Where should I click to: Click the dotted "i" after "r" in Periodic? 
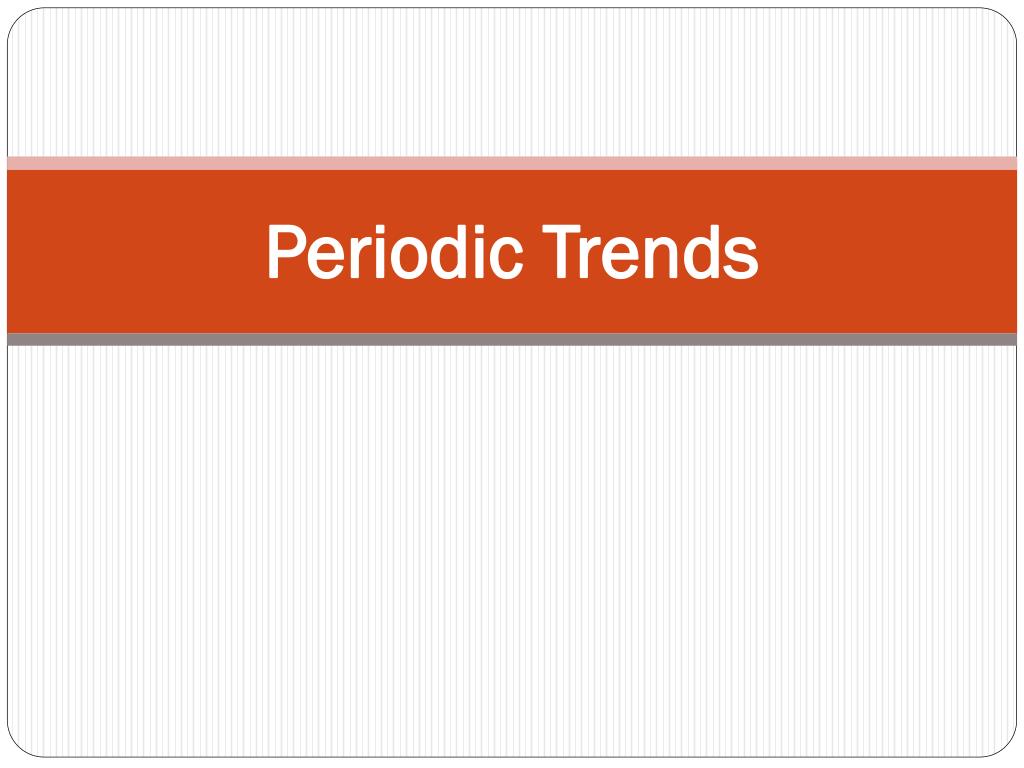coord(379,252)
